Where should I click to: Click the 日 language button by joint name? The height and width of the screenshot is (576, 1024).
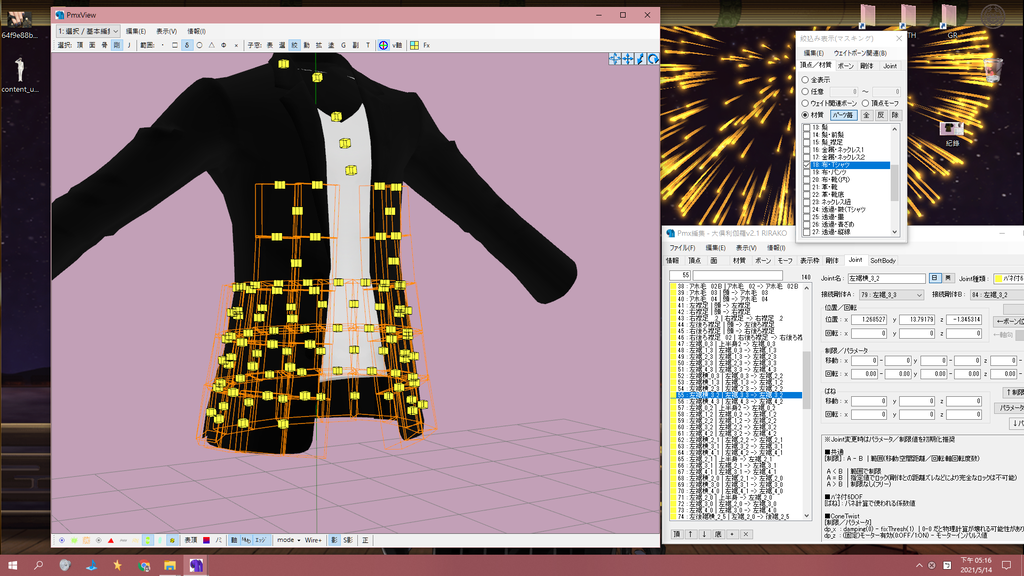click(x=935, y=278)
